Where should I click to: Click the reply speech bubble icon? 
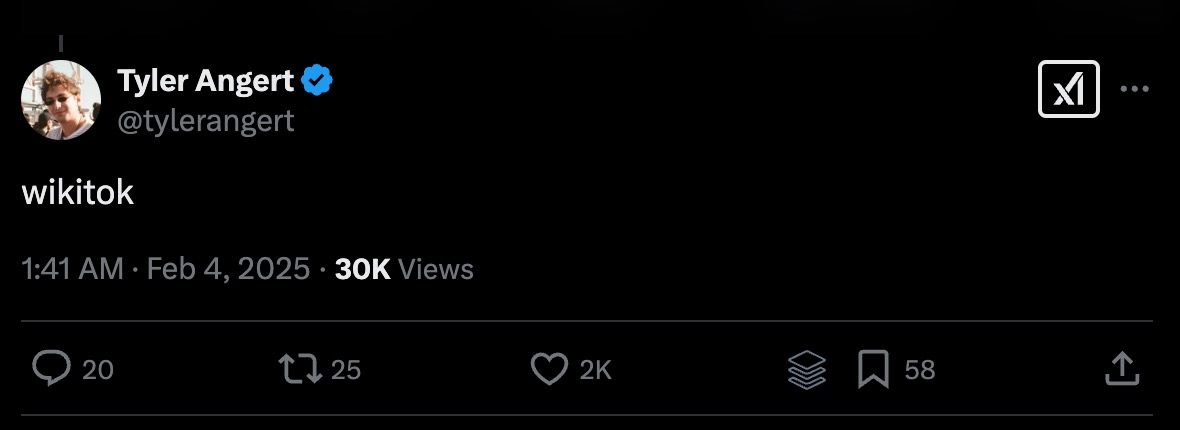click(49, 369)
